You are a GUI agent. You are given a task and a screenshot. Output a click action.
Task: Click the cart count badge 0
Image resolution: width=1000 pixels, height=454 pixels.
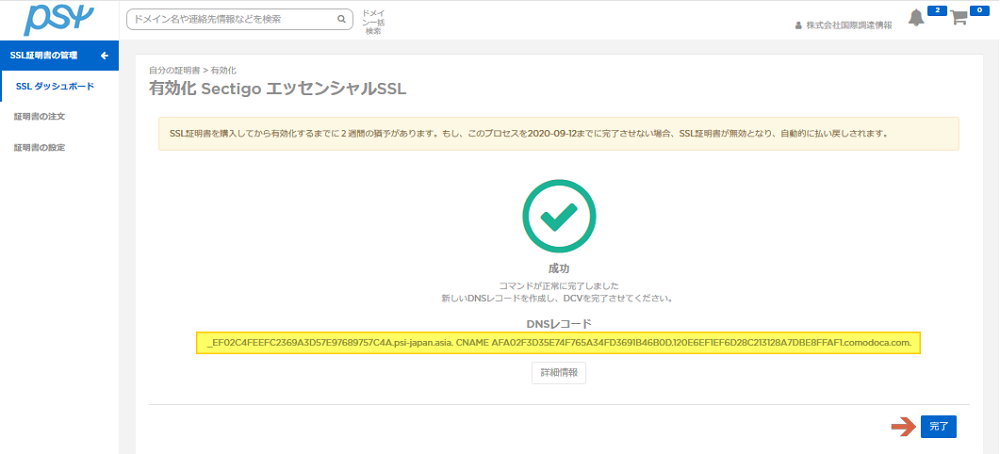pos(979,11)
